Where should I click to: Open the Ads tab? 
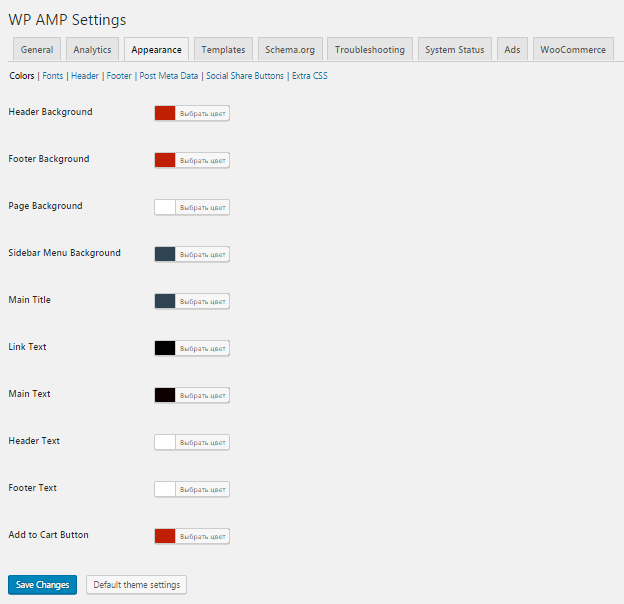(x=512, y=49)
